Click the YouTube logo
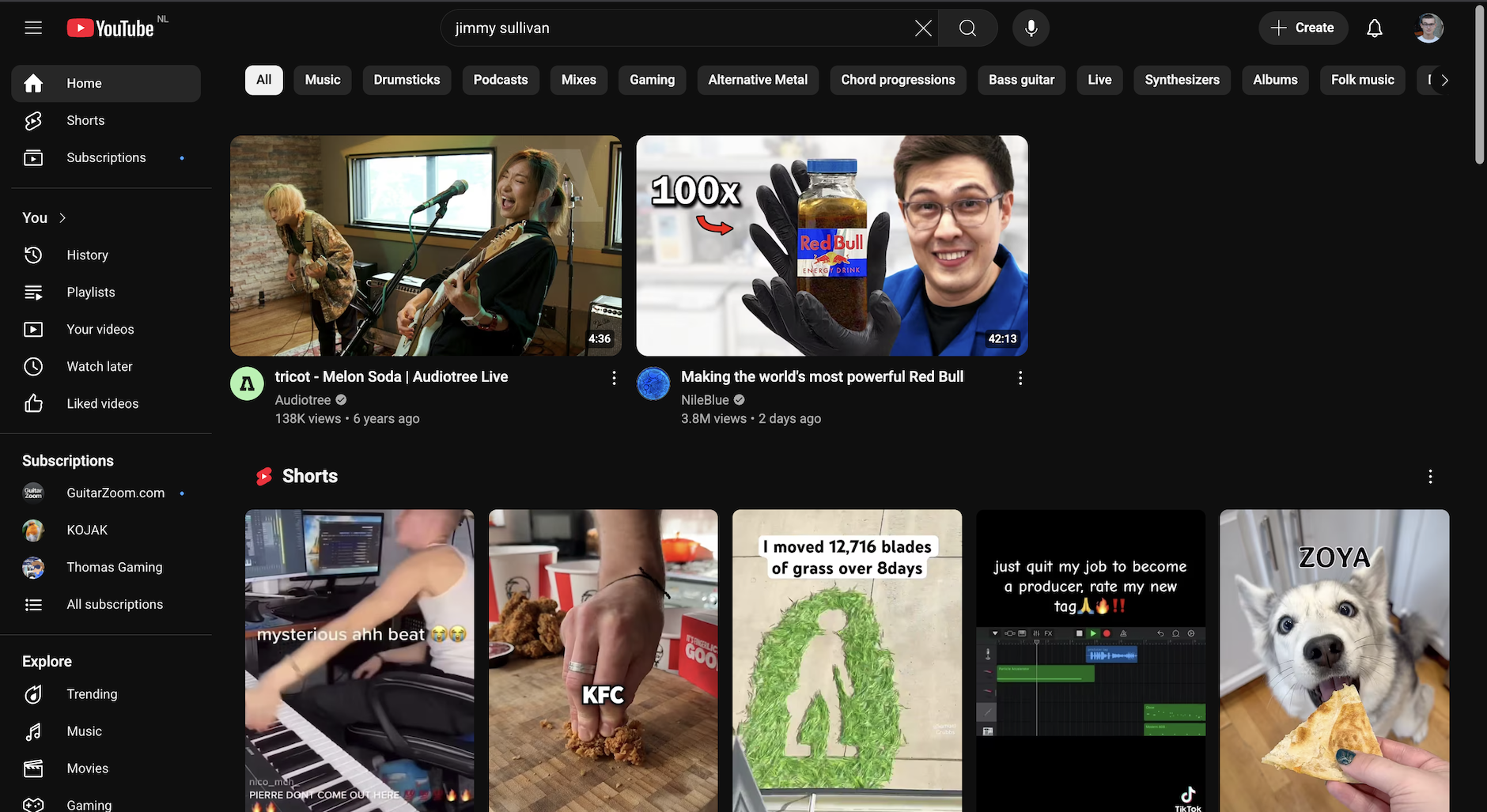 111,28
